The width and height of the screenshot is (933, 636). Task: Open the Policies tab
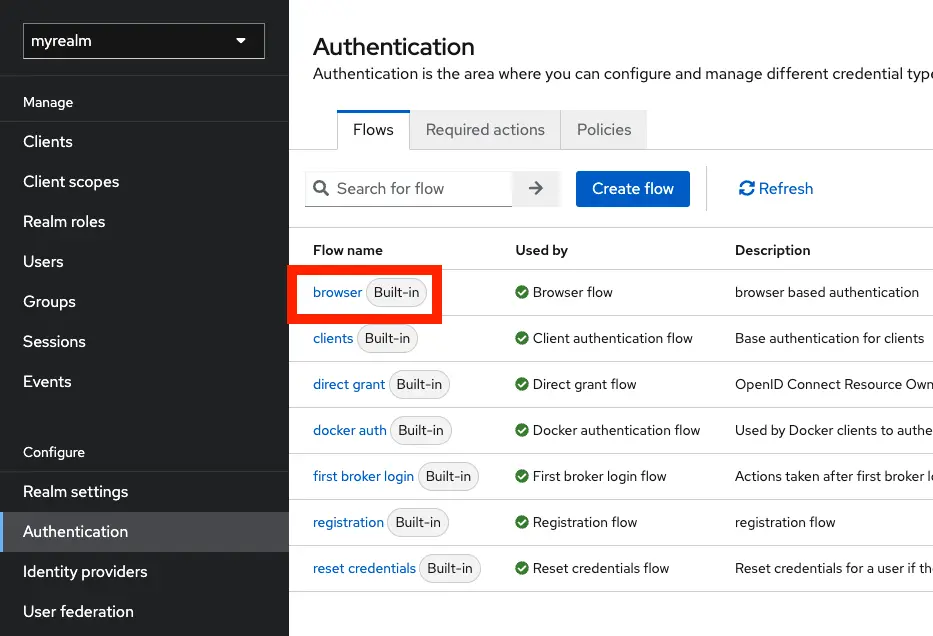coord(603,129)
